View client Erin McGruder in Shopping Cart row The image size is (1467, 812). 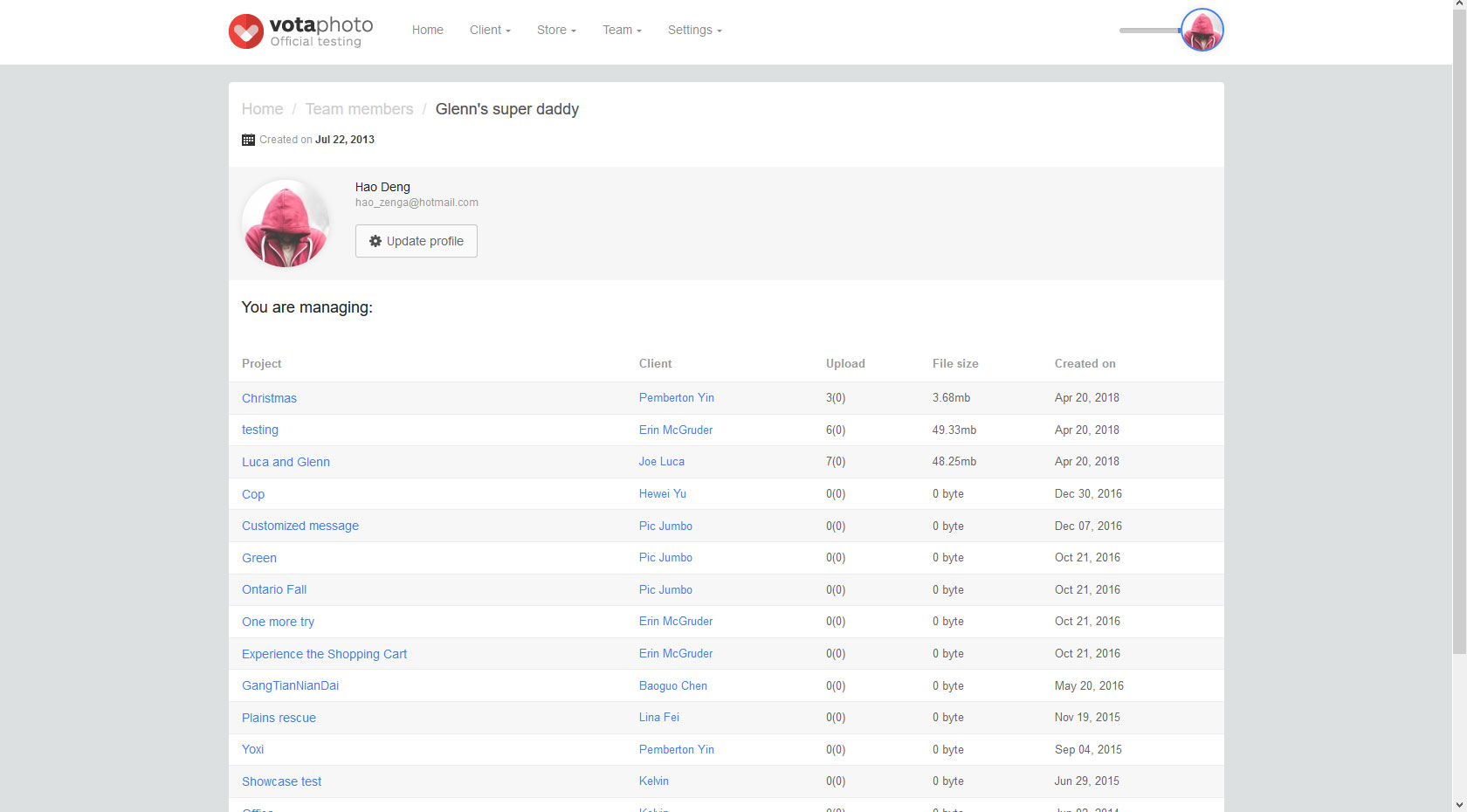(x=676, y=653)
